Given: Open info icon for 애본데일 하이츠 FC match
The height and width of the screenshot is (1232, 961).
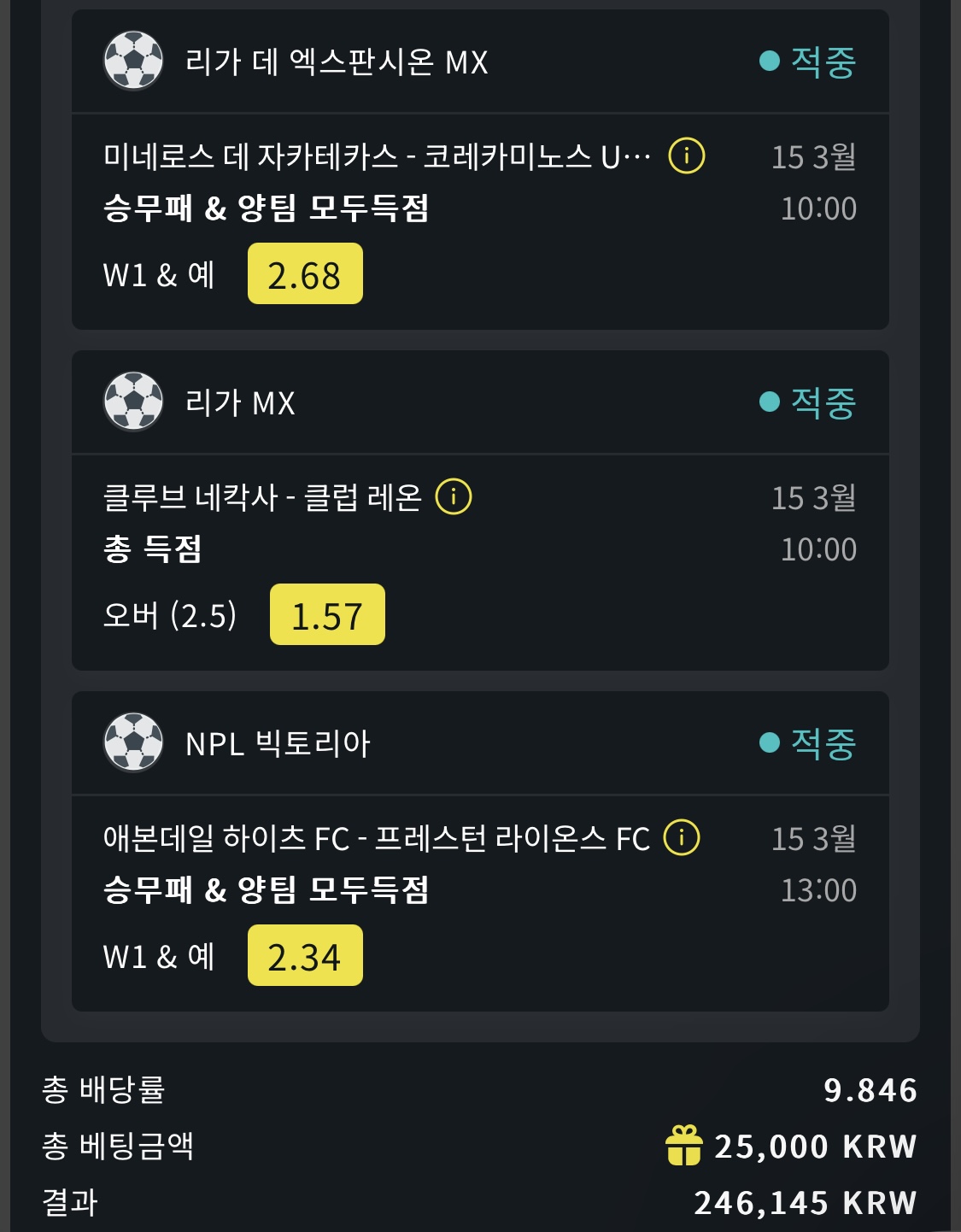Looking at the screenshot, I should (682, 837).
